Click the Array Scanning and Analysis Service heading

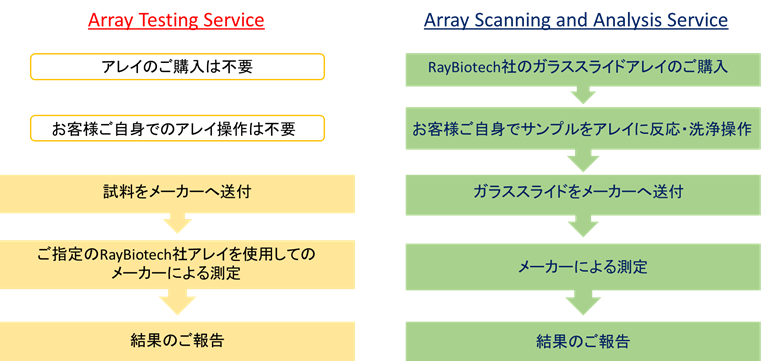pyautogui.click(x=576, y=20)
